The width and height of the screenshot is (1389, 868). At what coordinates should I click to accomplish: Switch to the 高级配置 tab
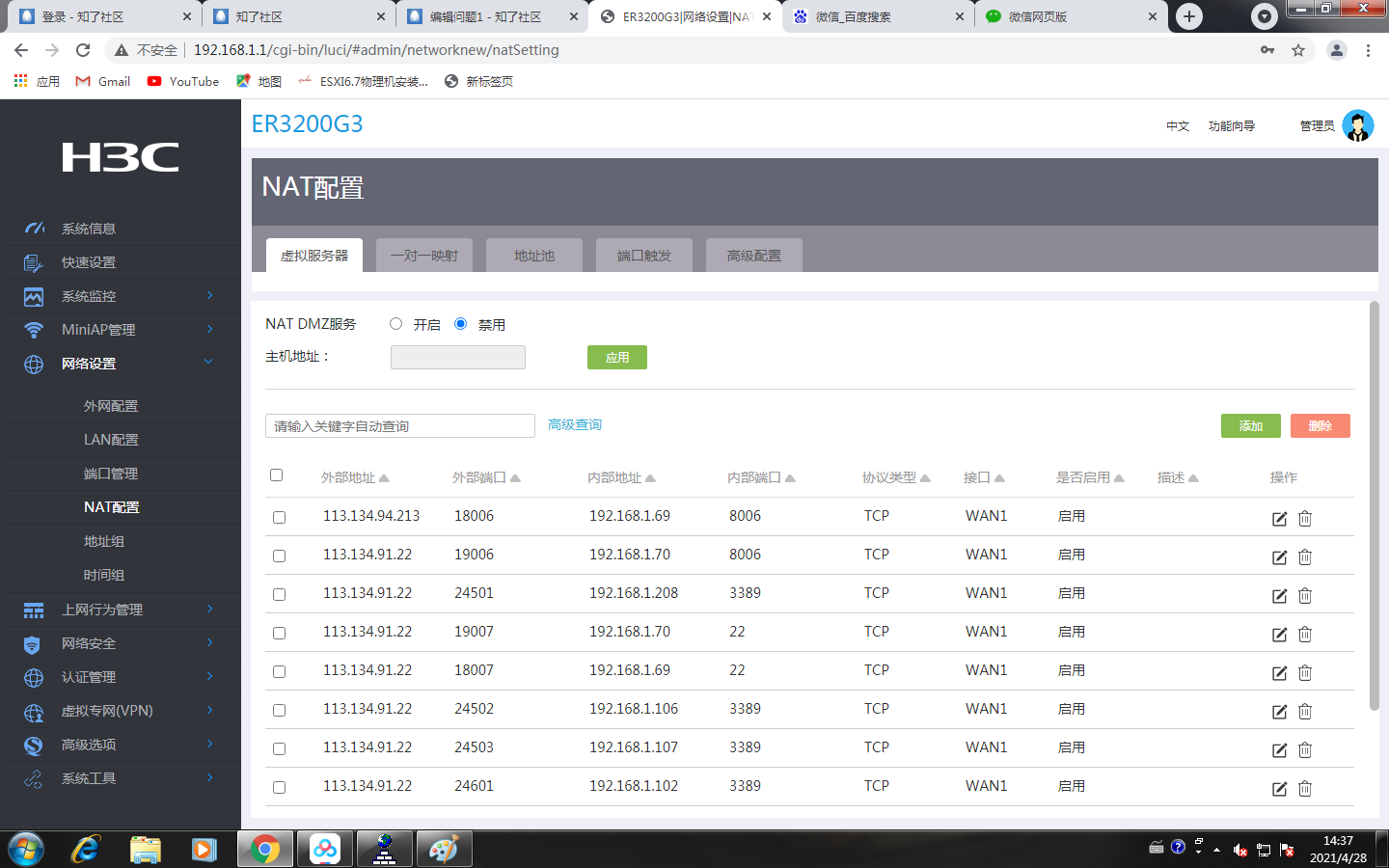click(x=754, y=256)
